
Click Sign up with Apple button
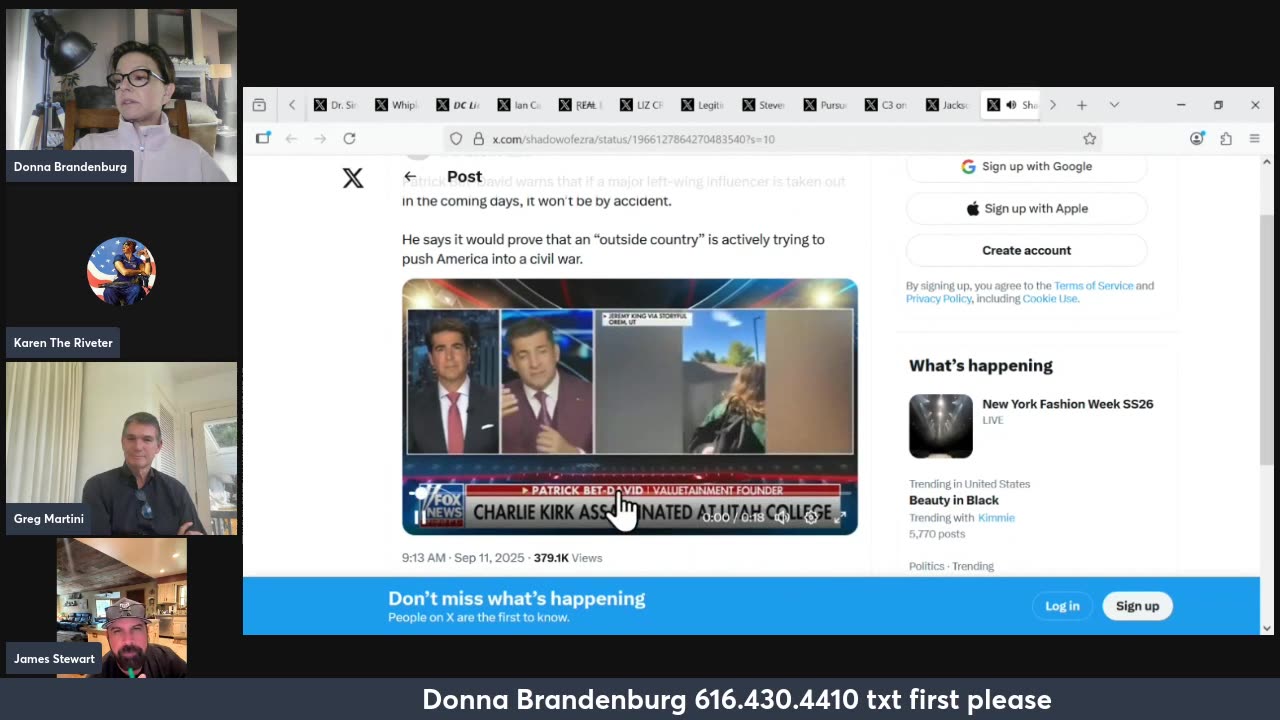click(x=1027, y=209)
